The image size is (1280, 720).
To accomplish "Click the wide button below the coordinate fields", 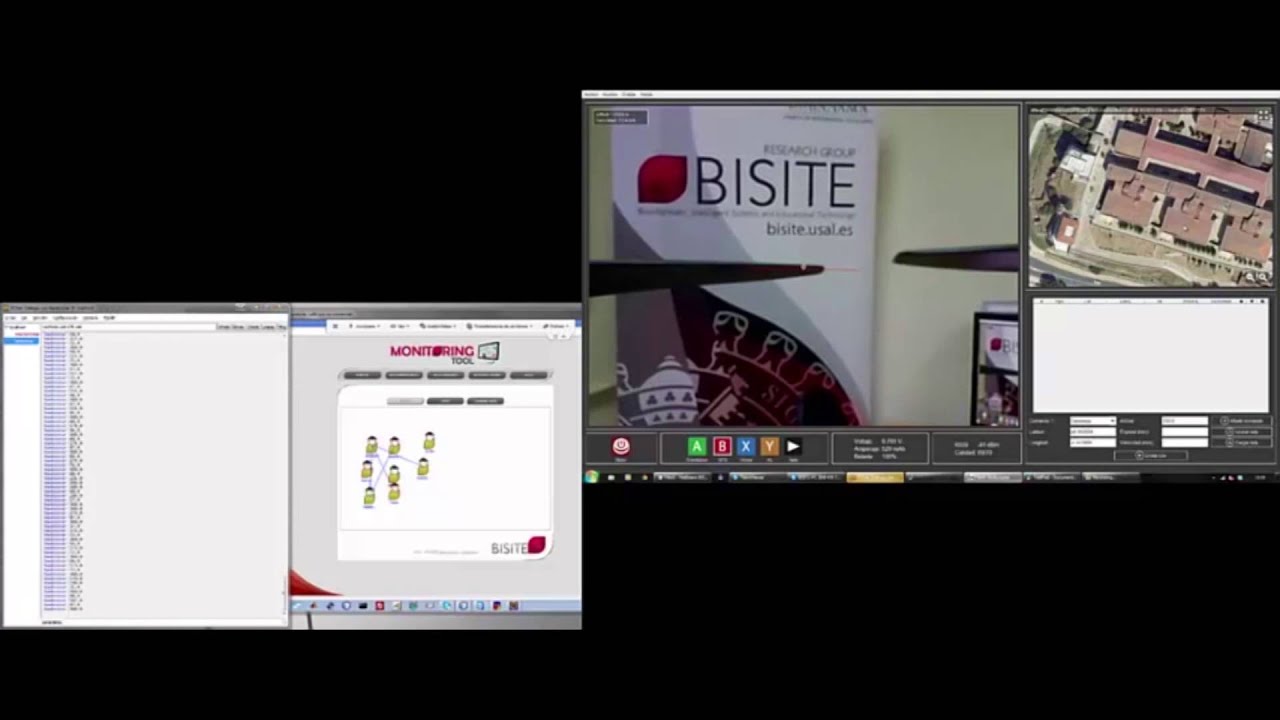I will pyautogui.click(x=1150, y=455).
